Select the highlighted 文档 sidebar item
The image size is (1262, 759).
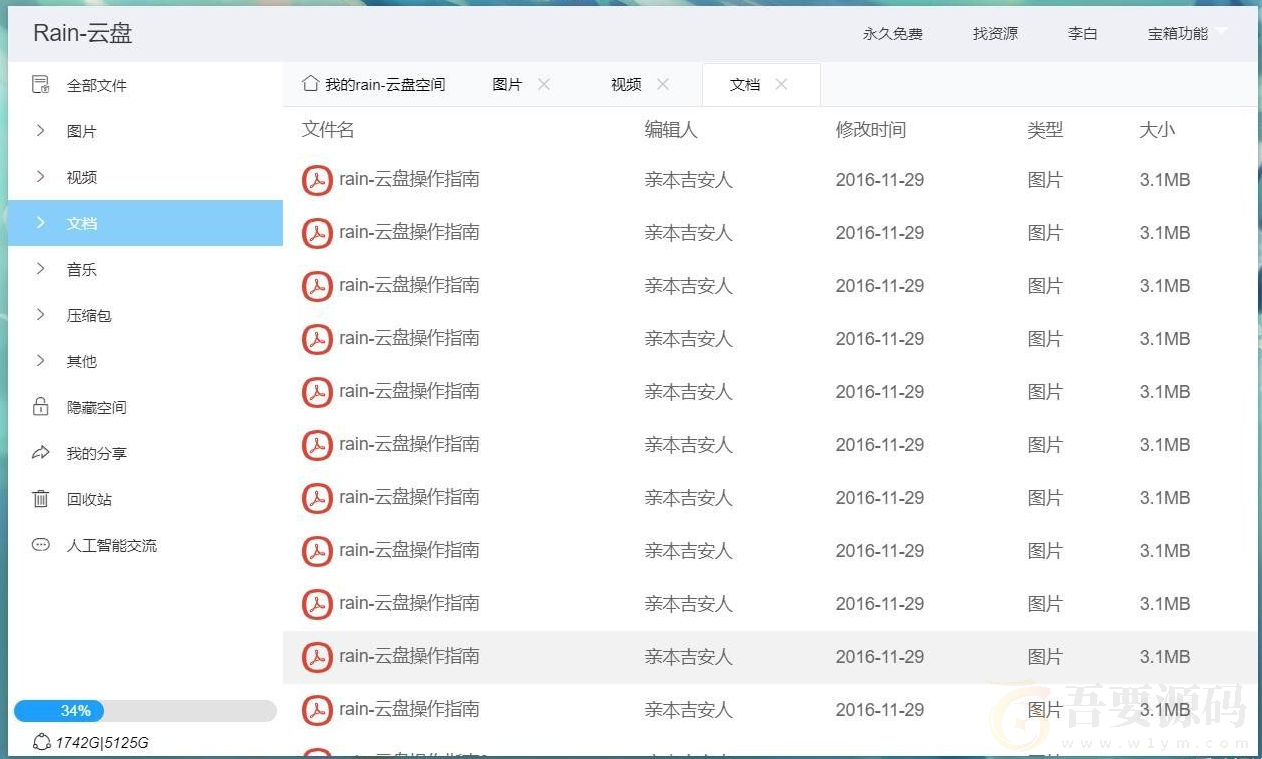145,223
